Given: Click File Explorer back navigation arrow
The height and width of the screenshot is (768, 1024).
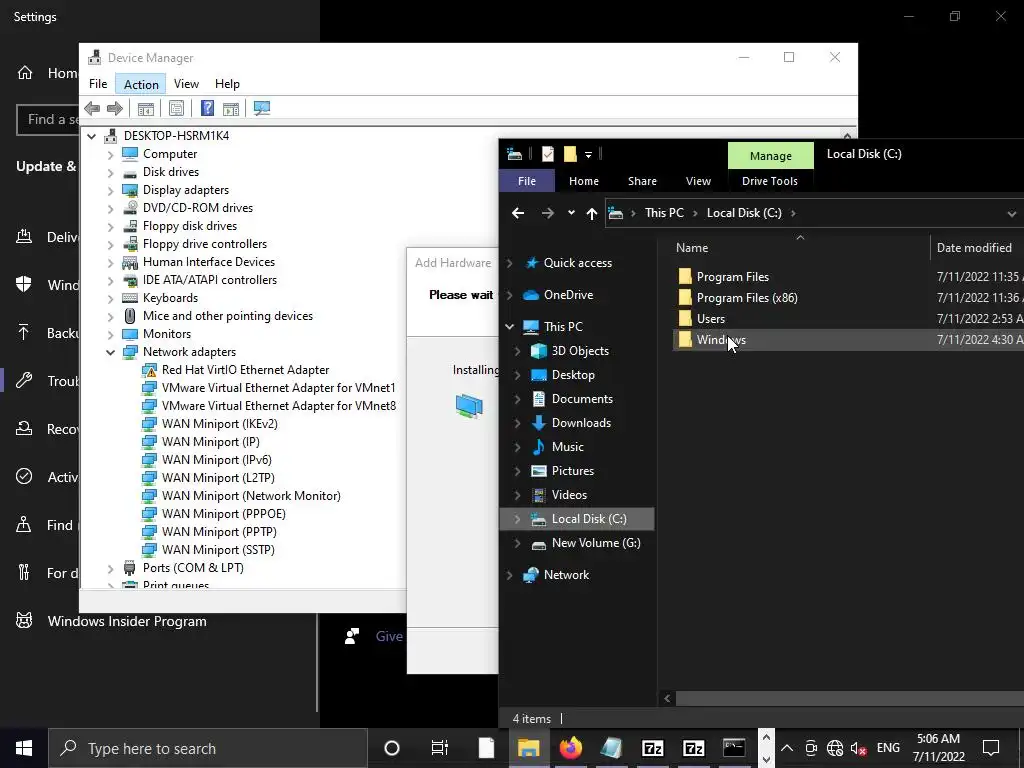Looking at the screenshot, I should (x=518, y=213).
